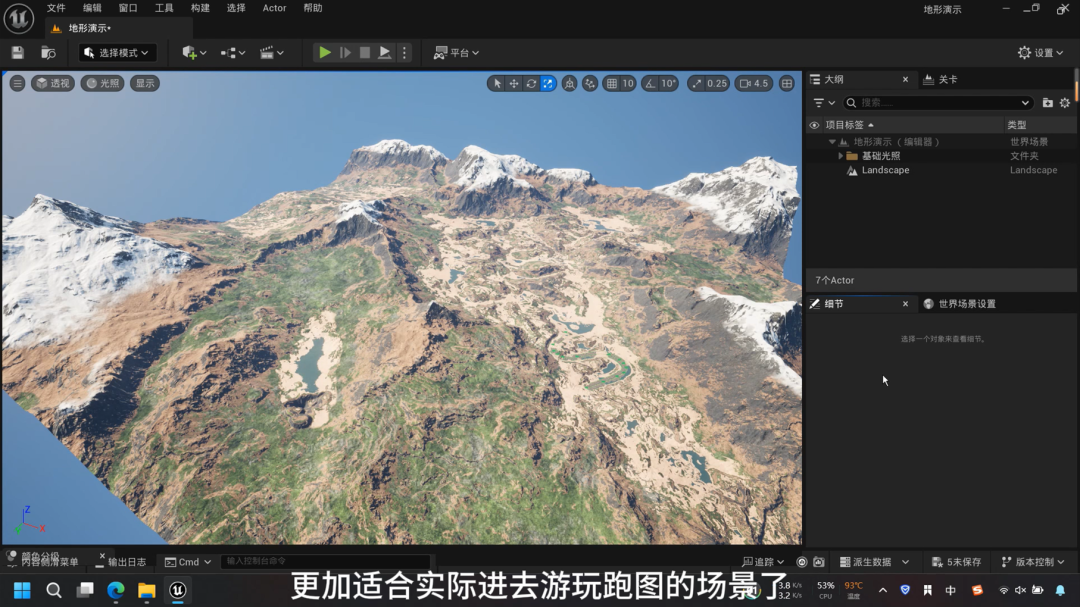Start Play in Editor
1080x607 pixels.
(x=324, y=52)
